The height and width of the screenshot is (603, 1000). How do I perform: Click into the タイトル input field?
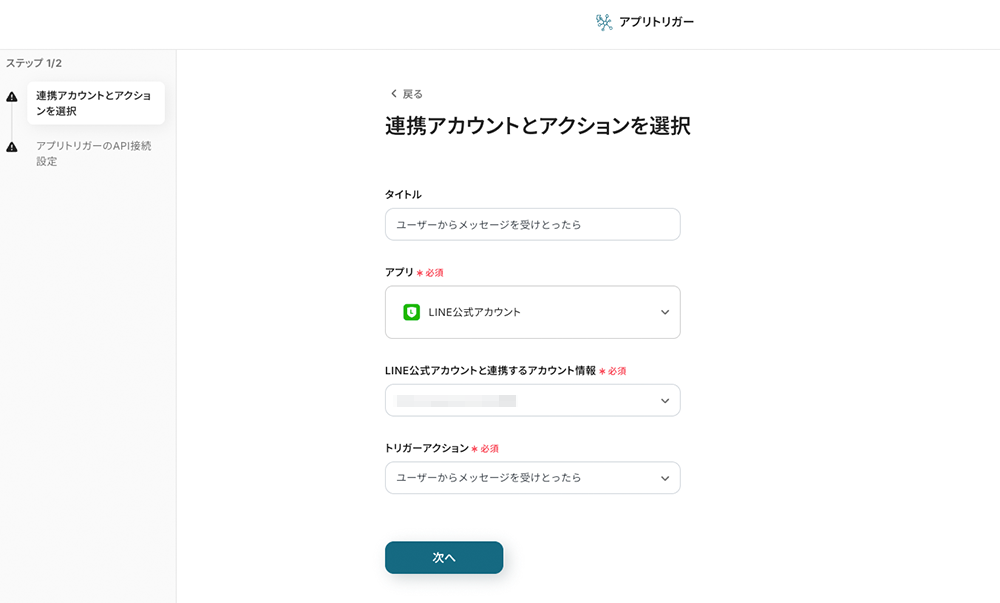(x=532, y=224)
